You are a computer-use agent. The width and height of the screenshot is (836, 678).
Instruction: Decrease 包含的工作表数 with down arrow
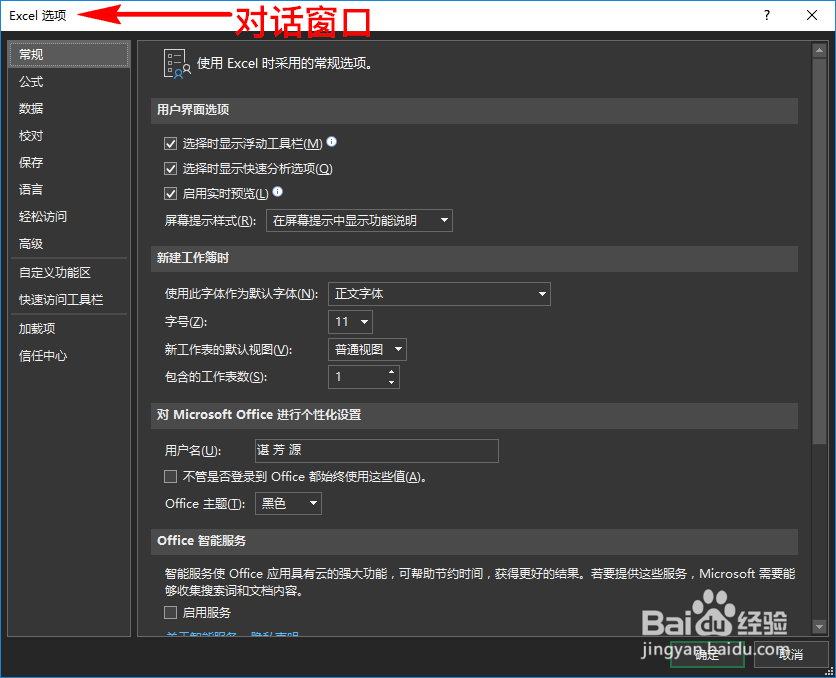coord(392,382)
